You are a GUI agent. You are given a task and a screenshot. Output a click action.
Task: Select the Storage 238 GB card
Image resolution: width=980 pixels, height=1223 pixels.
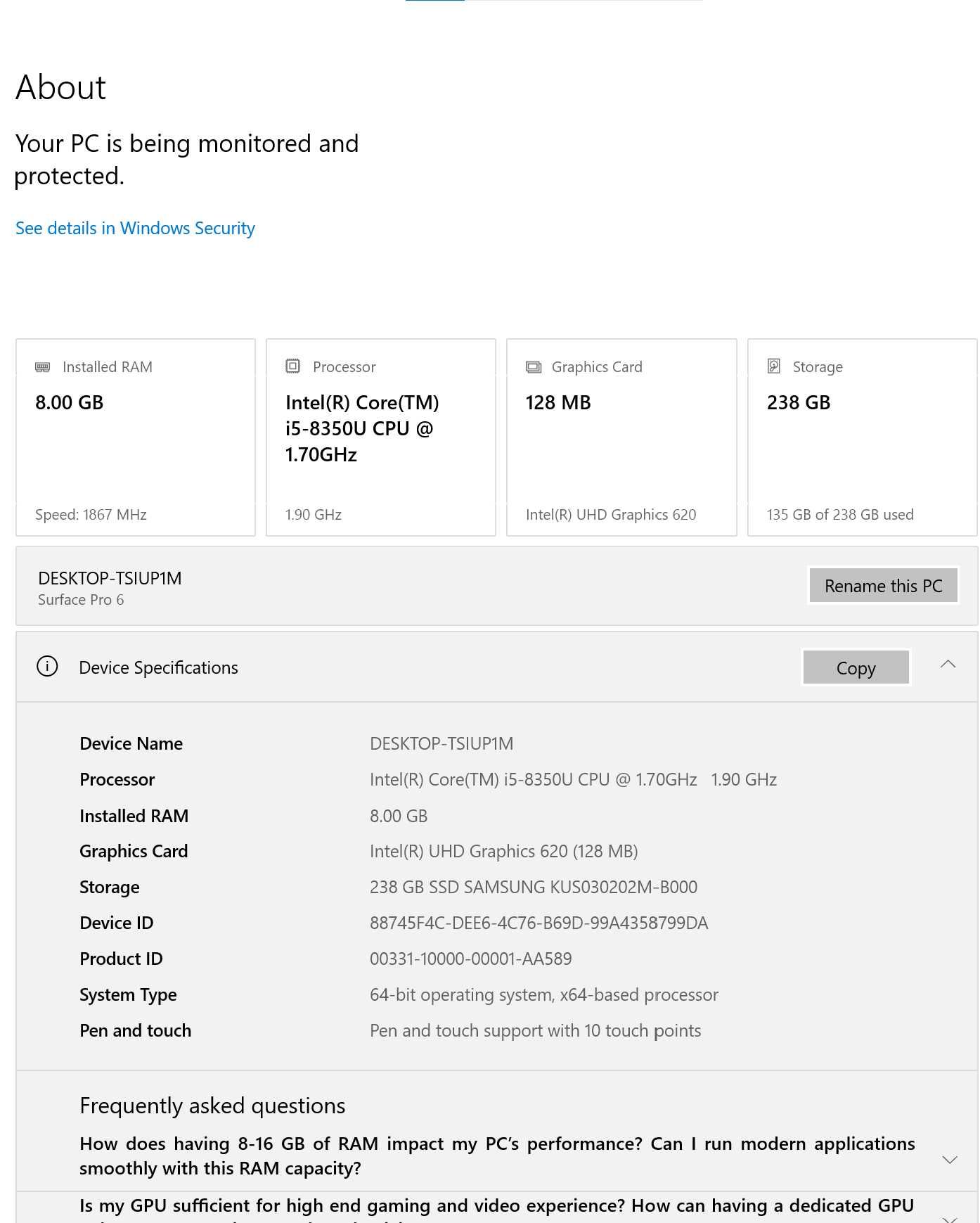point(862,437)
